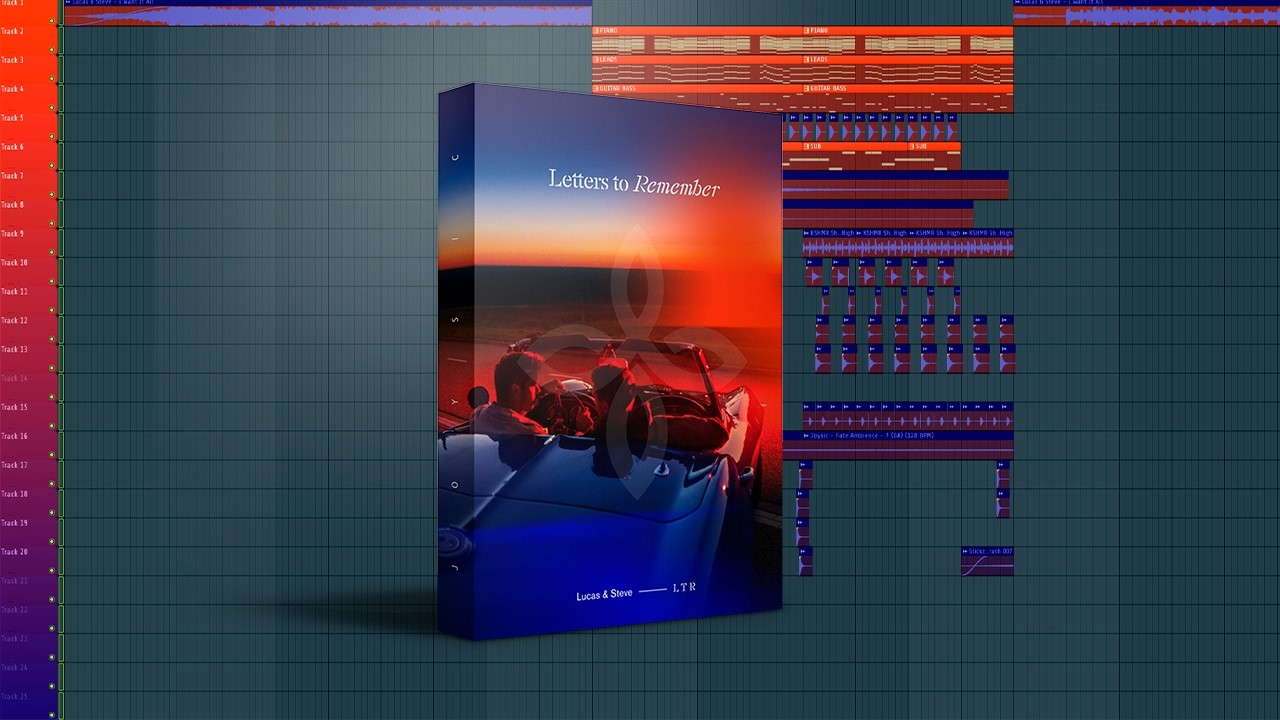Toggle the mute LED on Track 20
The width and height of the screenshot is (1280, 720).
click(x=52, y=571)
